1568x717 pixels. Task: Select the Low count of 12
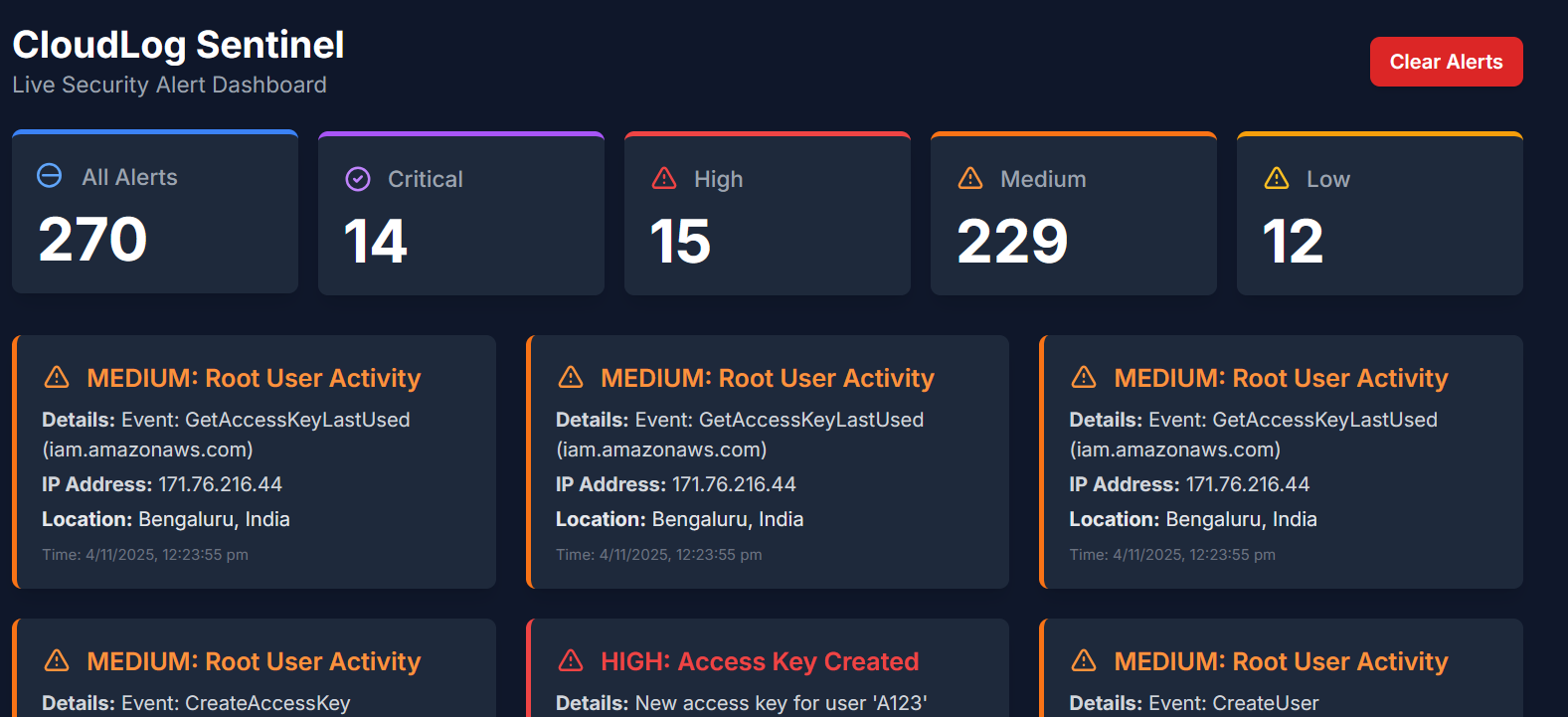[x=1293, y=242]
